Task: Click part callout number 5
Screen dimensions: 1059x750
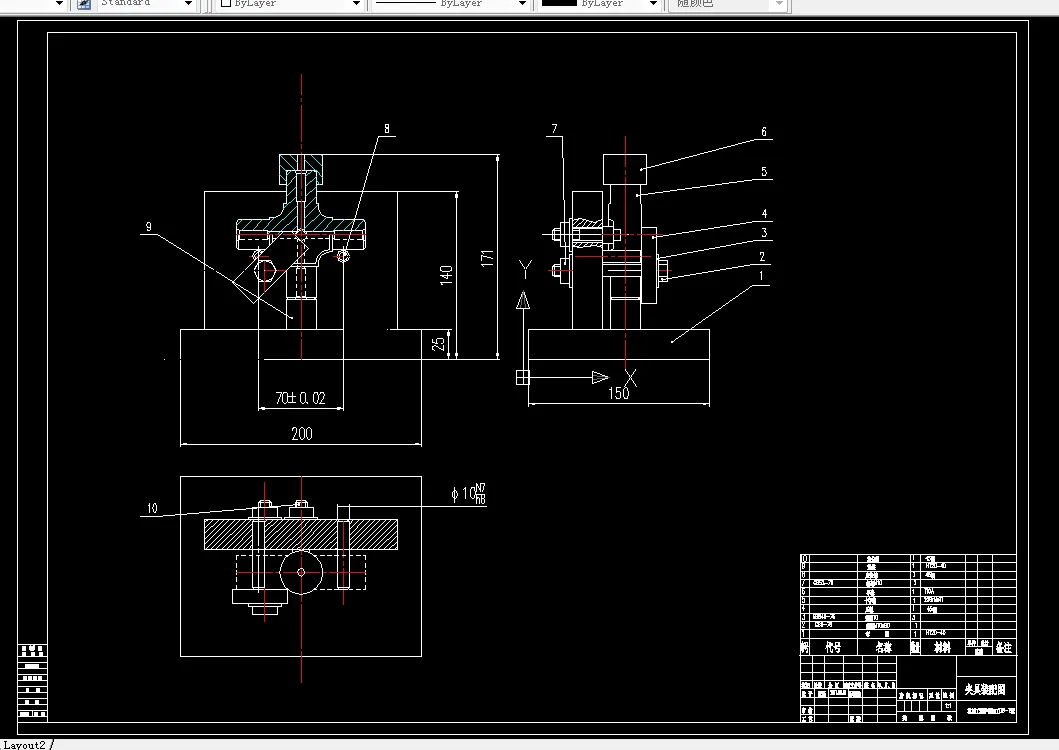Action: click(x=764, y=172)
